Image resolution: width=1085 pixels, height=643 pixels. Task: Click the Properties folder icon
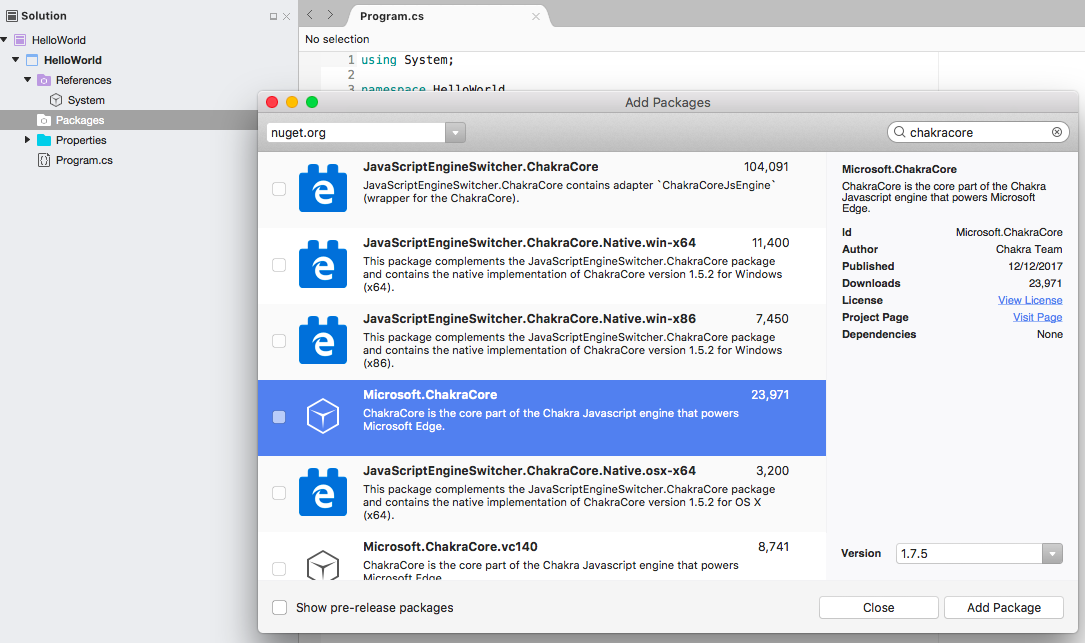[44, 140]
